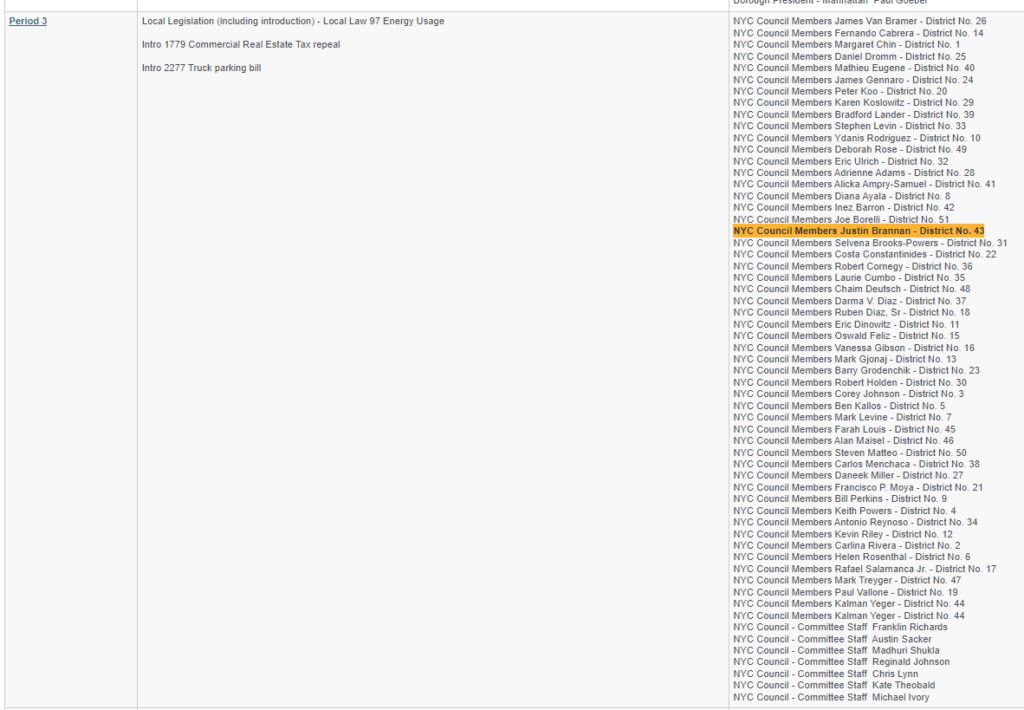Select Ben Kallos District No. 5
The width and height of the screenshot is (1024, 710).
pyautogui.click(x=839, y=406)
